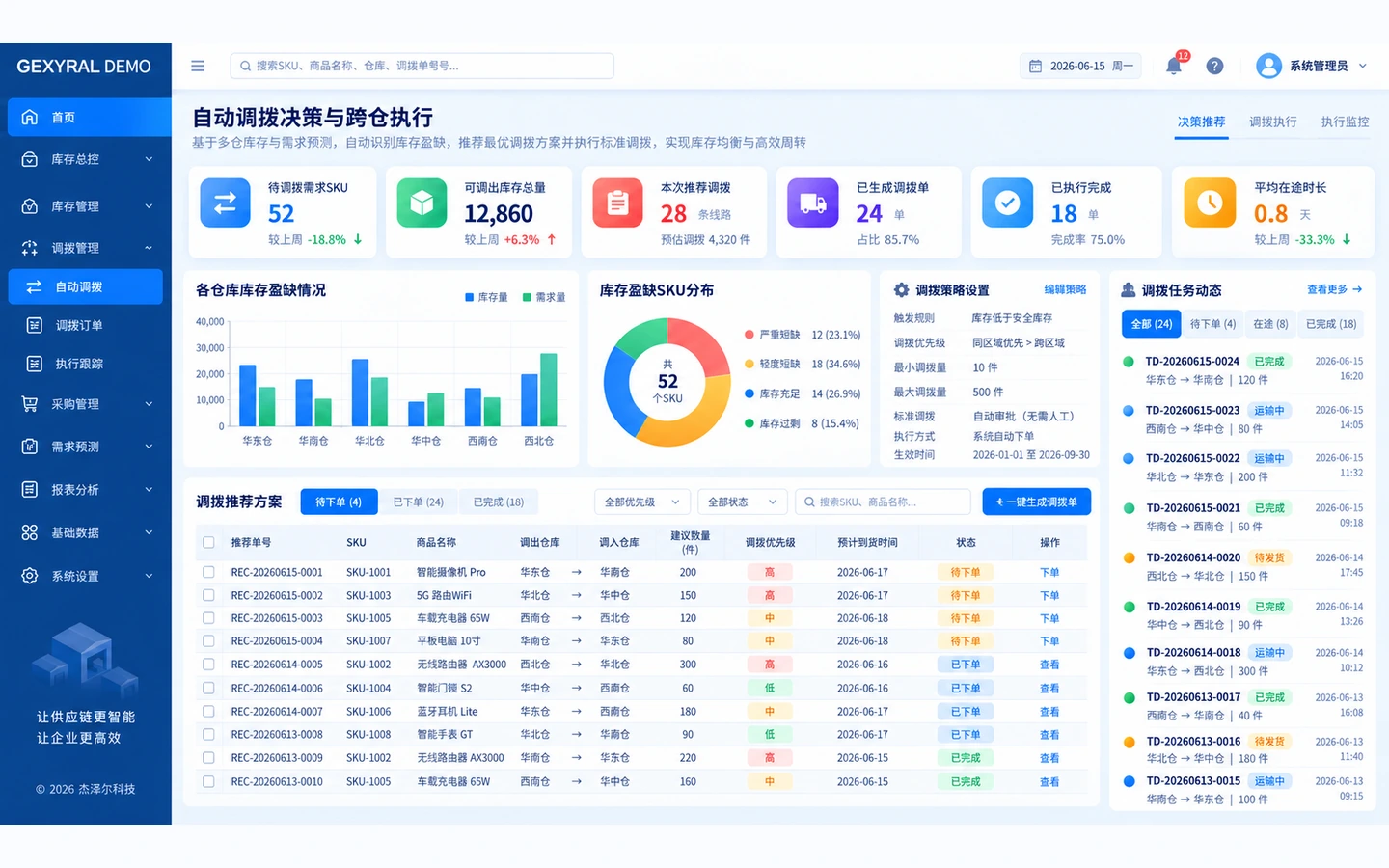Tick the checkbox for REC-20260613-0010
The image size is (1389, 868).
[208, 782]
